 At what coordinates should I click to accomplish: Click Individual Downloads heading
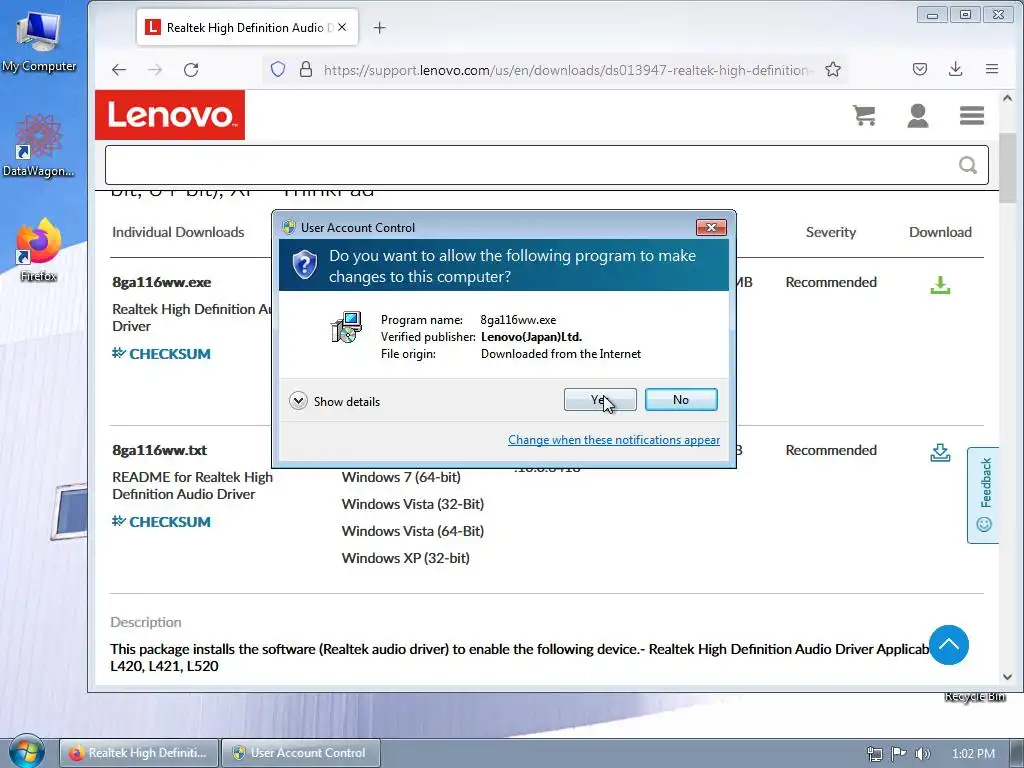(x=178, y=232)
